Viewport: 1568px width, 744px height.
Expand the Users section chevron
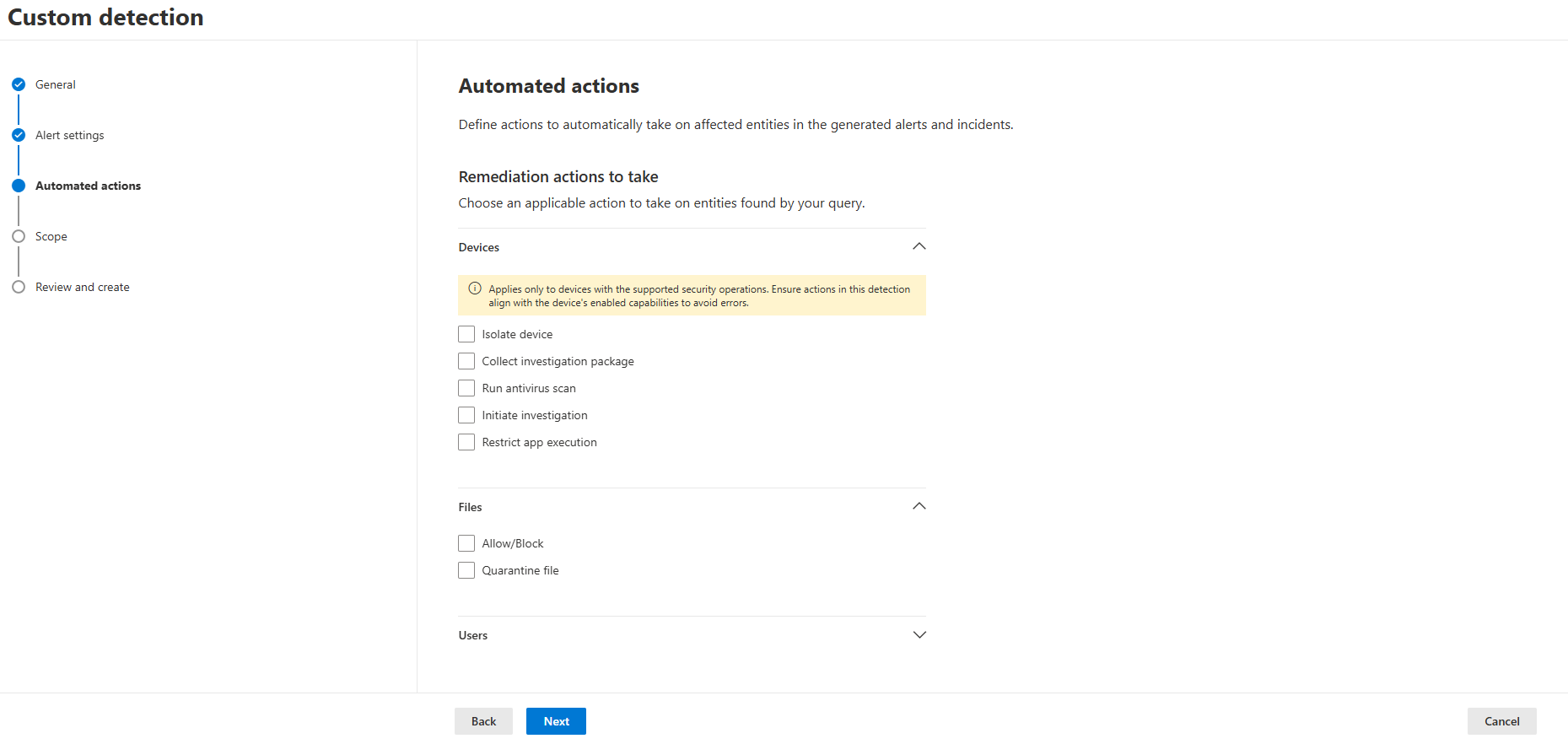[x=919, y=634]
